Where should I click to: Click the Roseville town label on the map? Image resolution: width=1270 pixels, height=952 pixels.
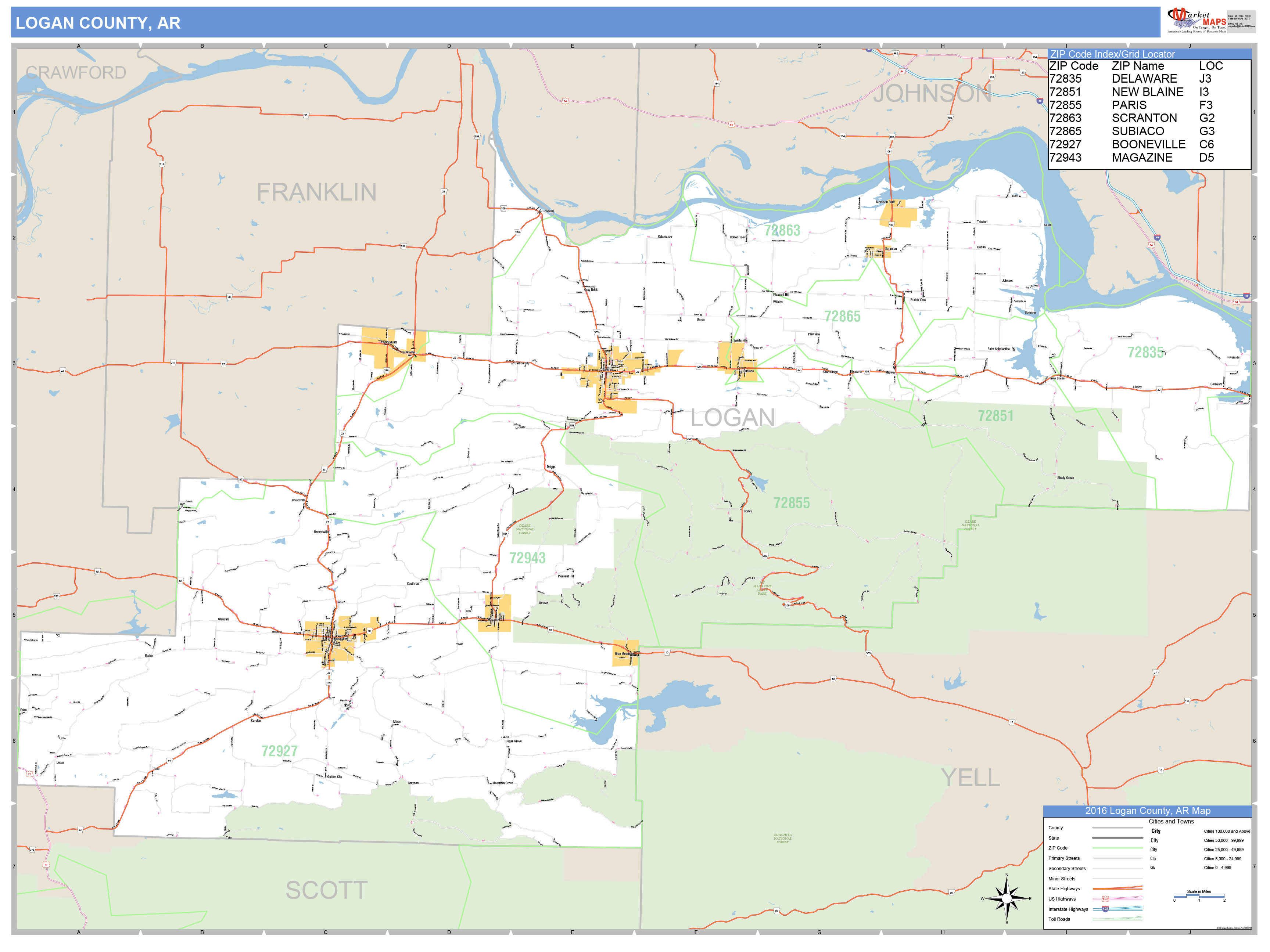(548, 211)
